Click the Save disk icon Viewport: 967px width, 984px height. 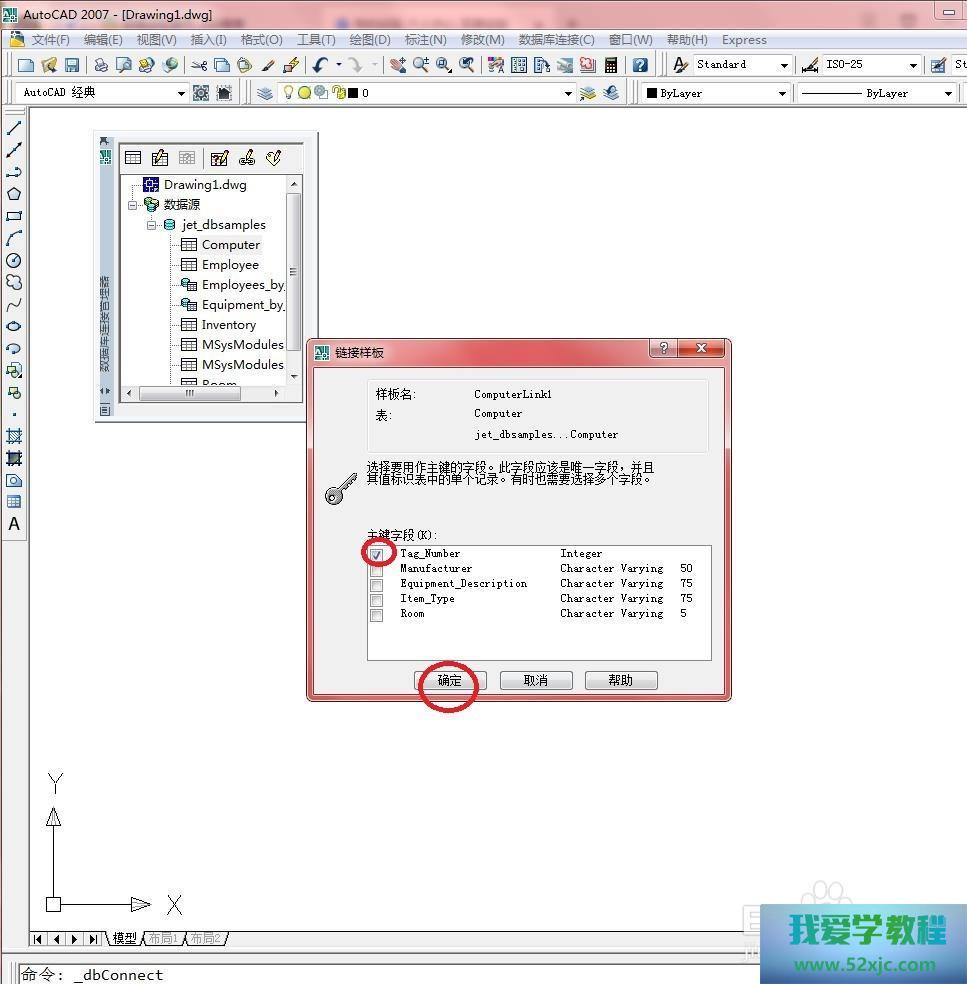tap(72, 65)
